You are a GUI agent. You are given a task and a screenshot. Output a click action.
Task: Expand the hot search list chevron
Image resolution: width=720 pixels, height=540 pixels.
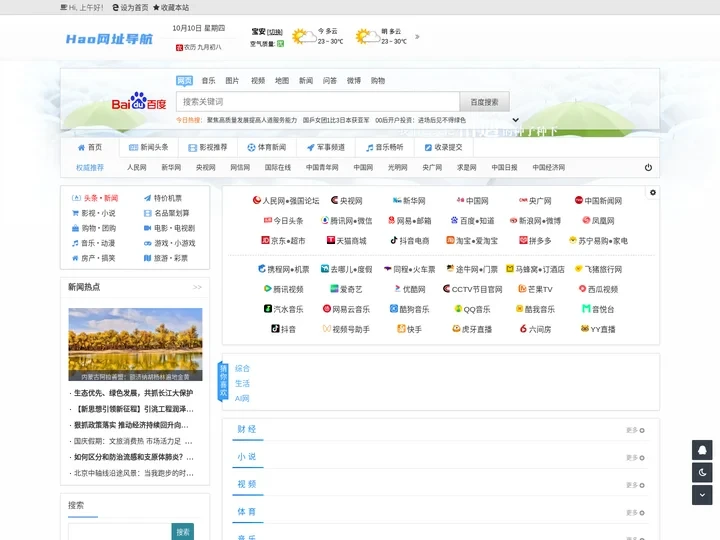[x=516, y=120]
